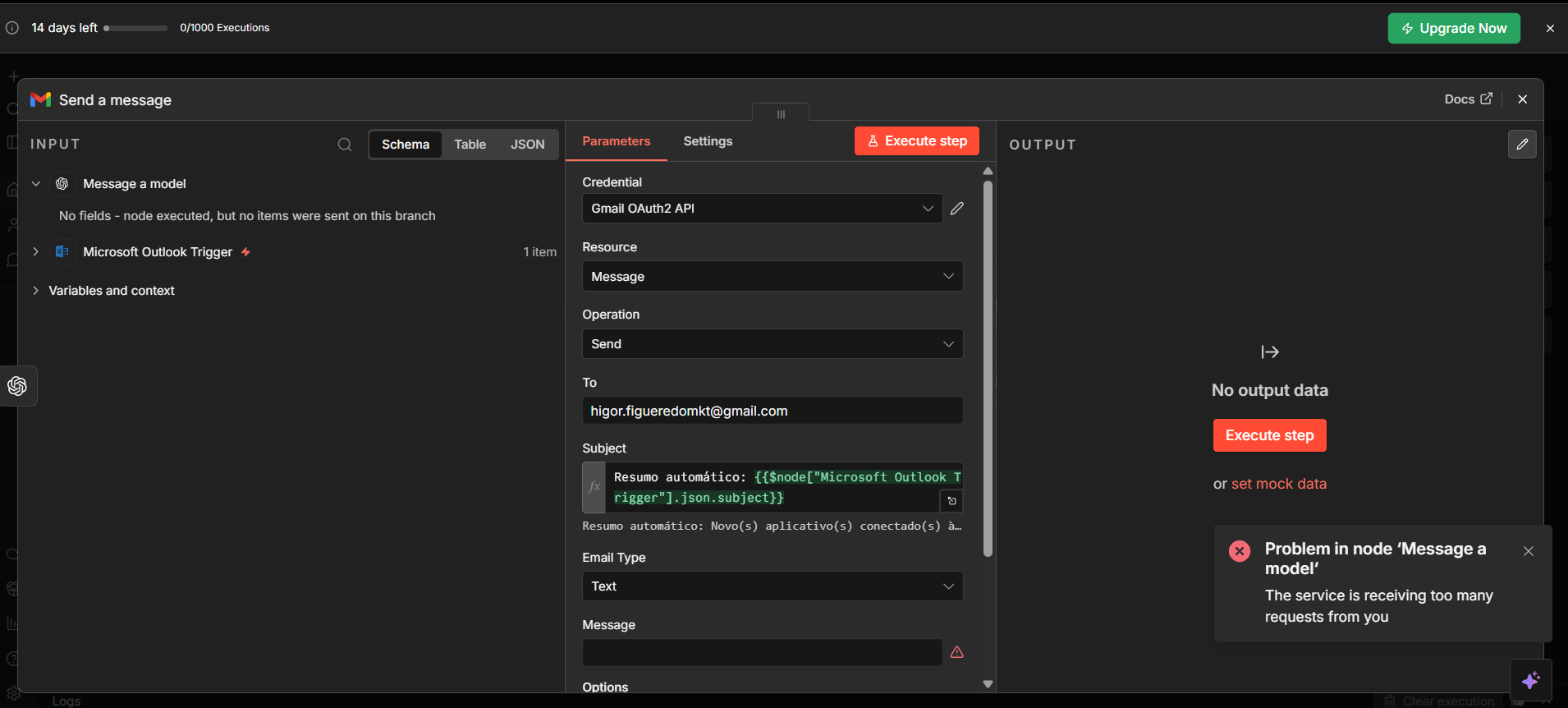This screenshot has height=708, width=1568.
Task: Click the parameters scrollbar down arrow
Action: (988, 684)
